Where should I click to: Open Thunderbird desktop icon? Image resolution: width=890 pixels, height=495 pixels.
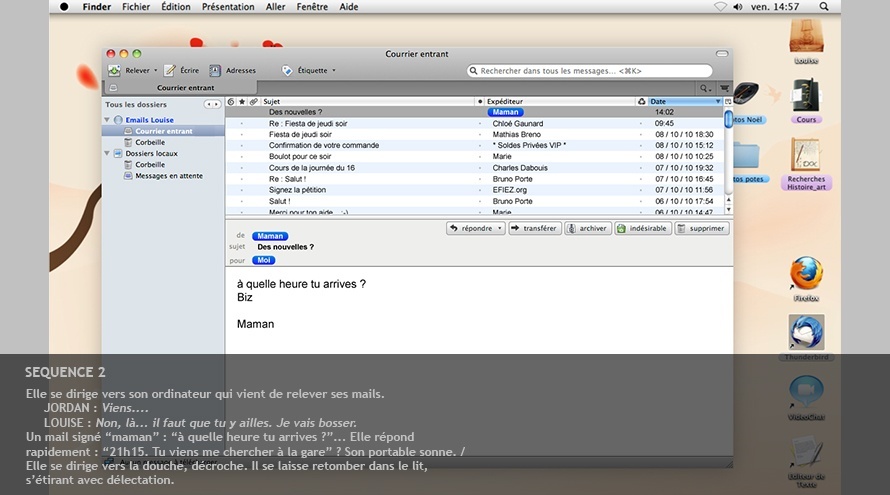tap(806, 334)
